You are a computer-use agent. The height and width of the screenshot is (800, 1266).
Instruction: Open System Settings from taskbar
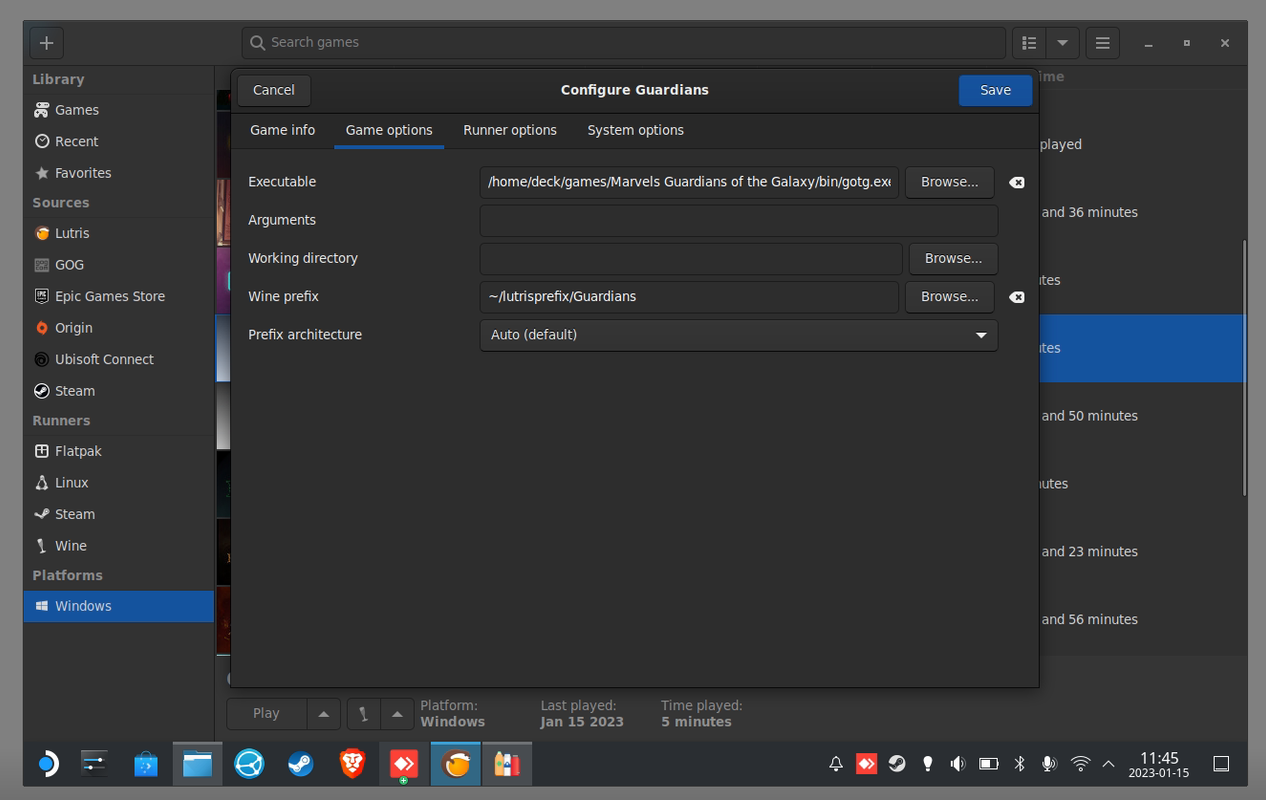(x=95, y=764)
